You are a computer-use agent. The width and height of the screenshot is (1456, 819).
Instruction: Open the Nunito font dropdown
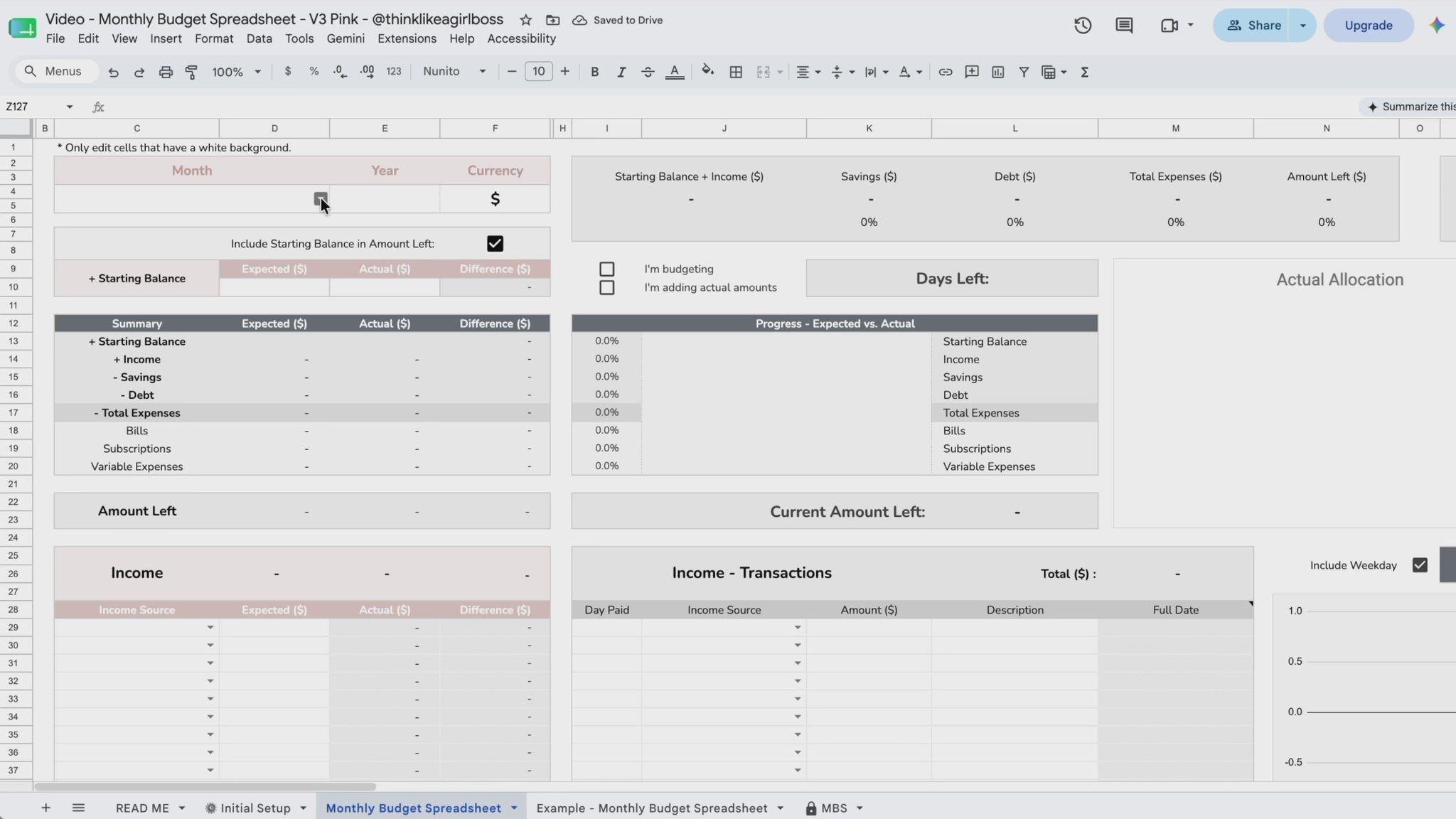point(454,71)
